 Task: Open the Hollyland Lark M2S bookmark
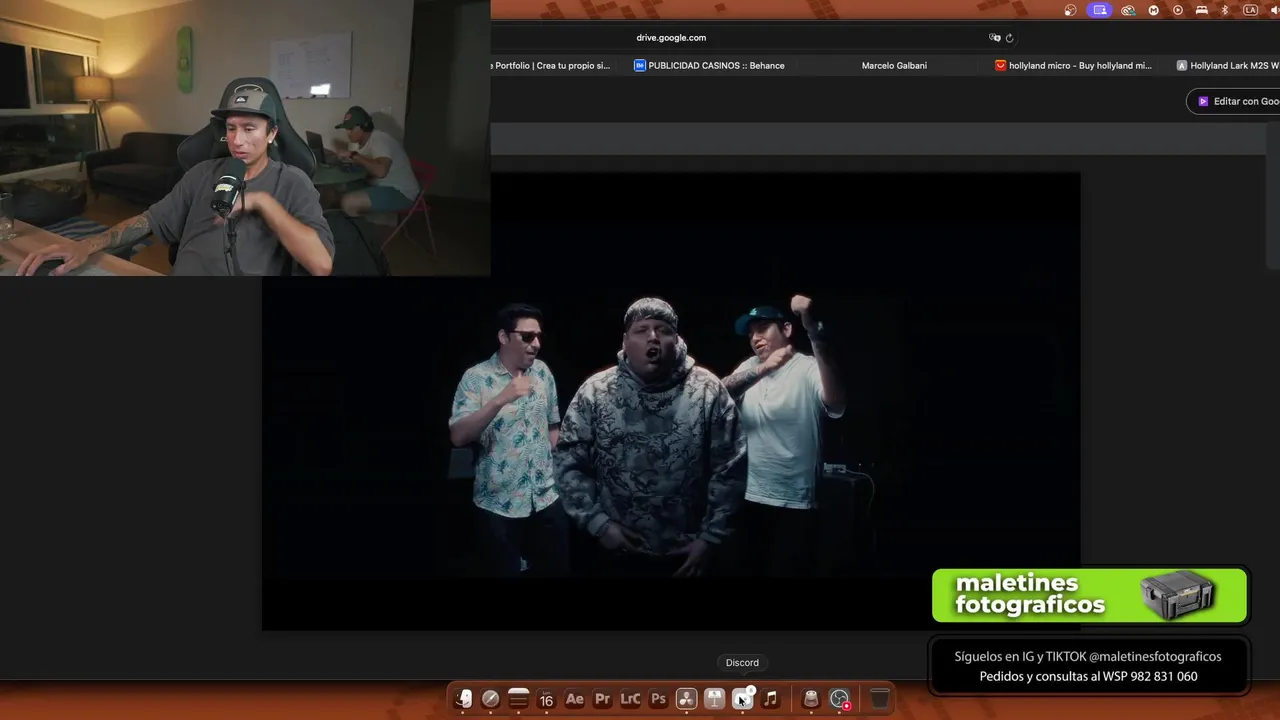tap(1228, 65)
